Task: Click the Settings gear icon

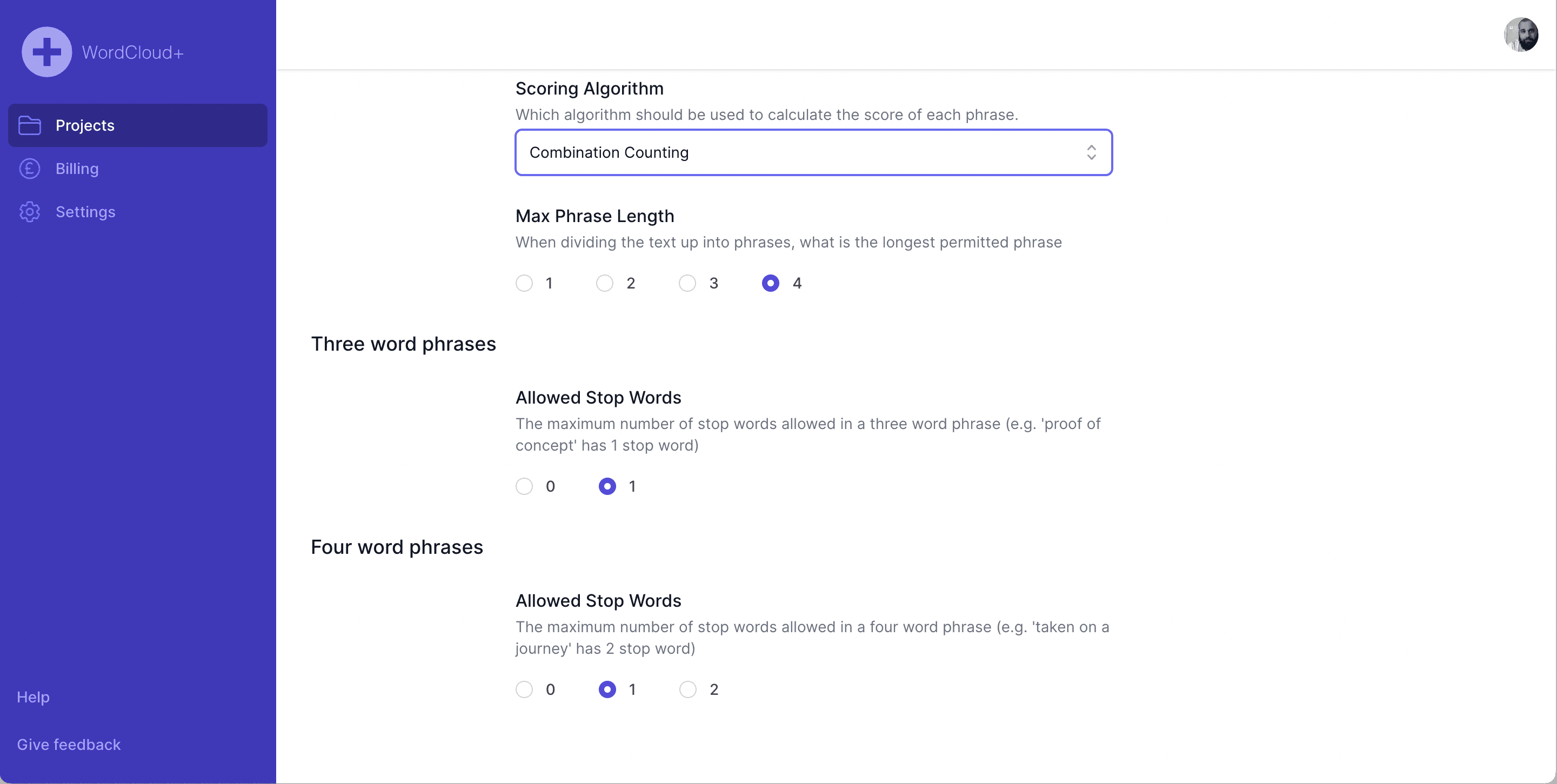Action: tap(30, 212)
